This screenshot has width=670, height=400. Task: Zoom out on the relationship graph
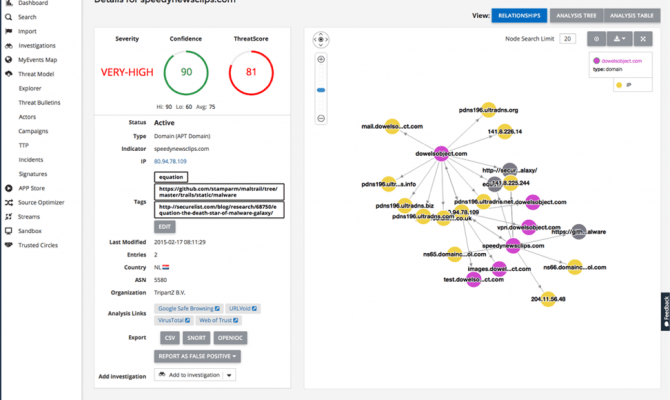tap(321, 118)
